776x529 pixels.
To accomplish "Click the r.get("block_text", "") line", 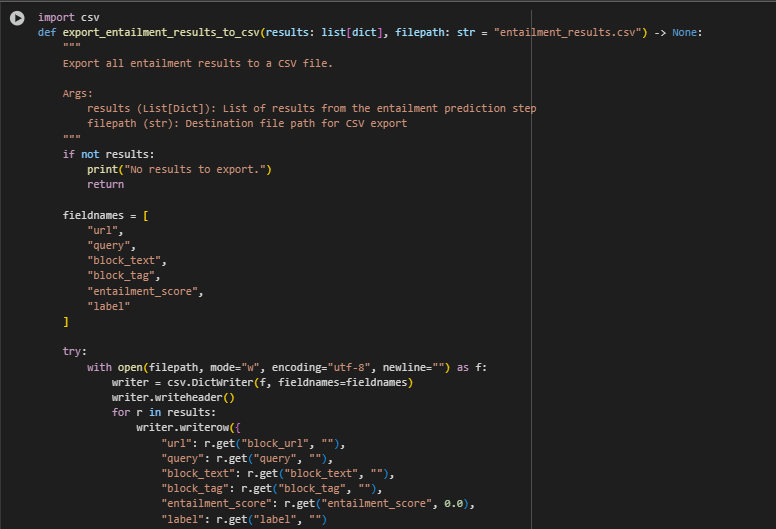I will point(278,474).
